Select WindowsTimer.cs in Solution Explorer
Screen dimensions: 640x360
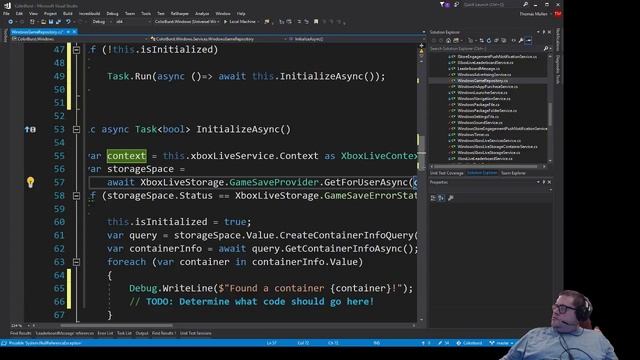pos(473,135)
